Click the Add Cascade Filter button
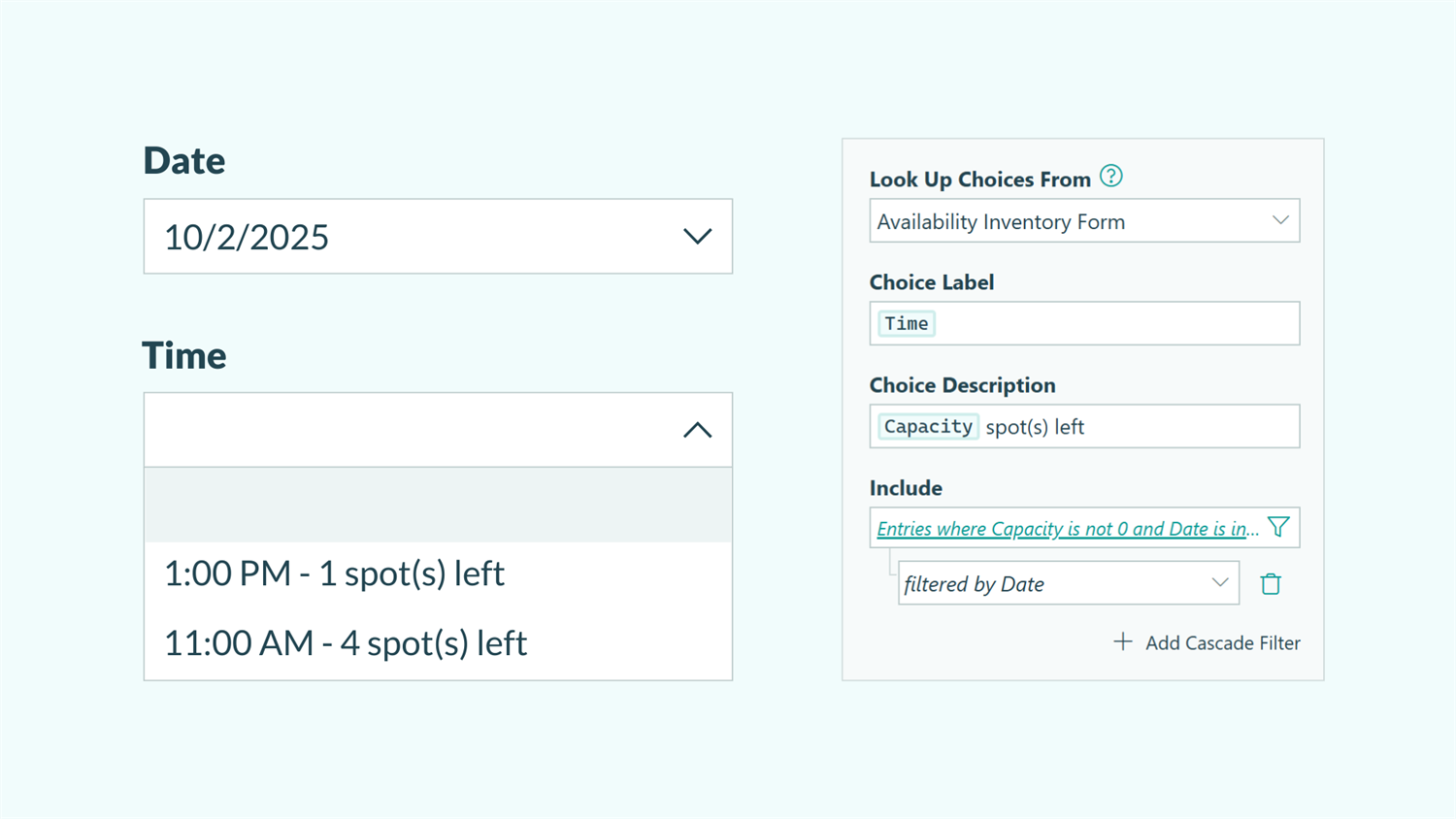 coord(1223,642)
